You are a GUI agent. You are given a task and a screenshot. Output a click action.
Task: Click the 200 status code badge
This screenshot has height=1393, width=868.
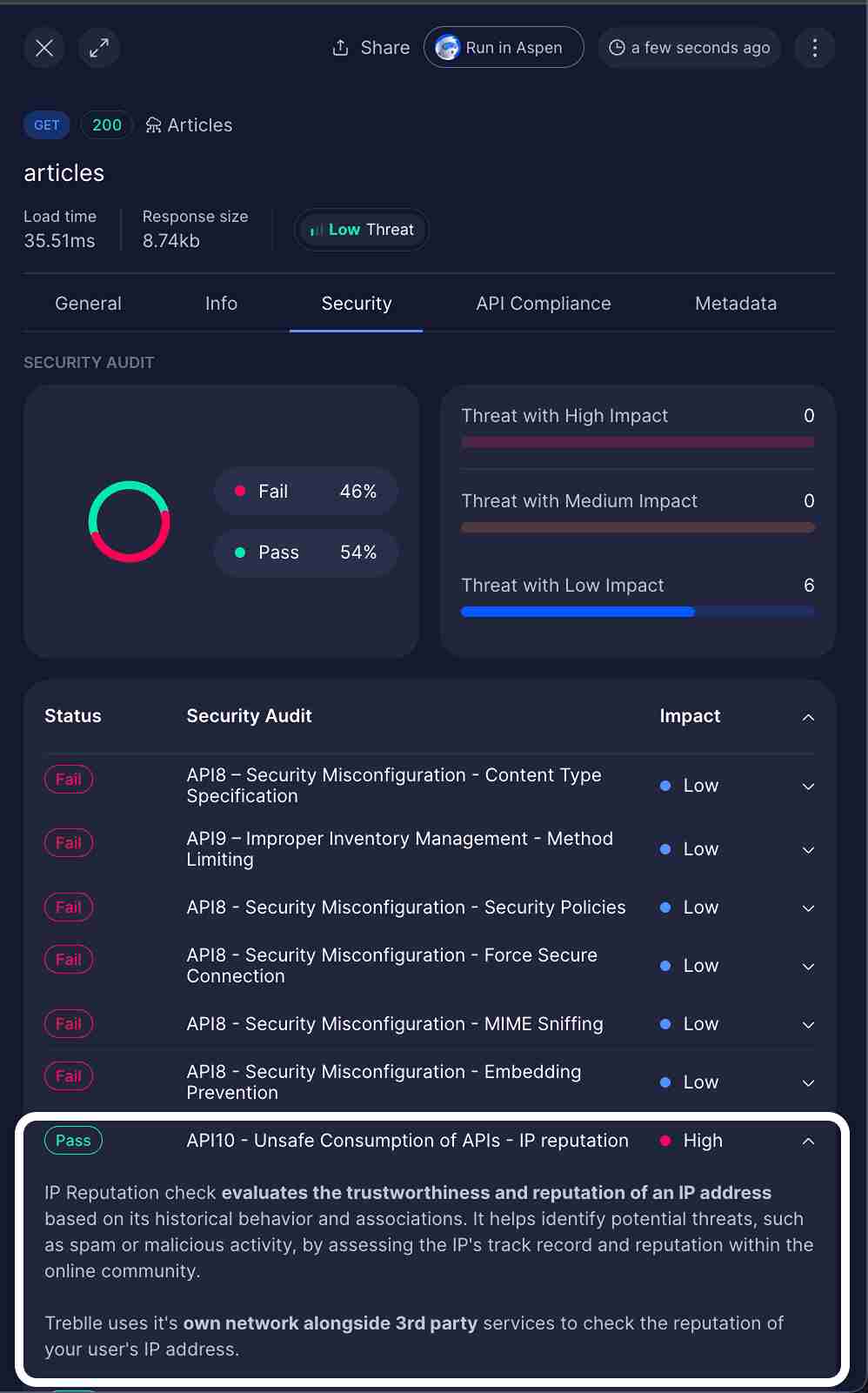pyautogui.click(x=107, y=125)
